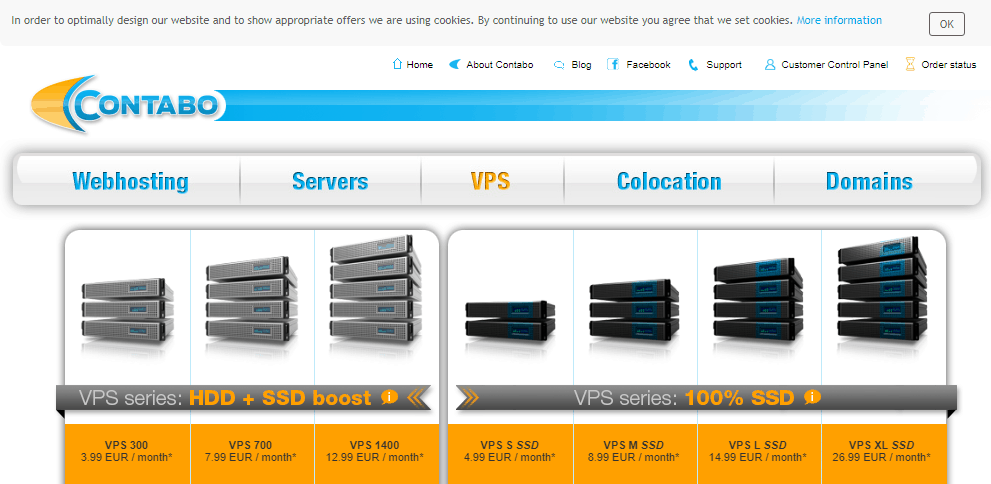Viewport: 991px width, 484px height.
Task: Choose VPS XL SSD at 26.99 EUR
Action: (882, 451)
